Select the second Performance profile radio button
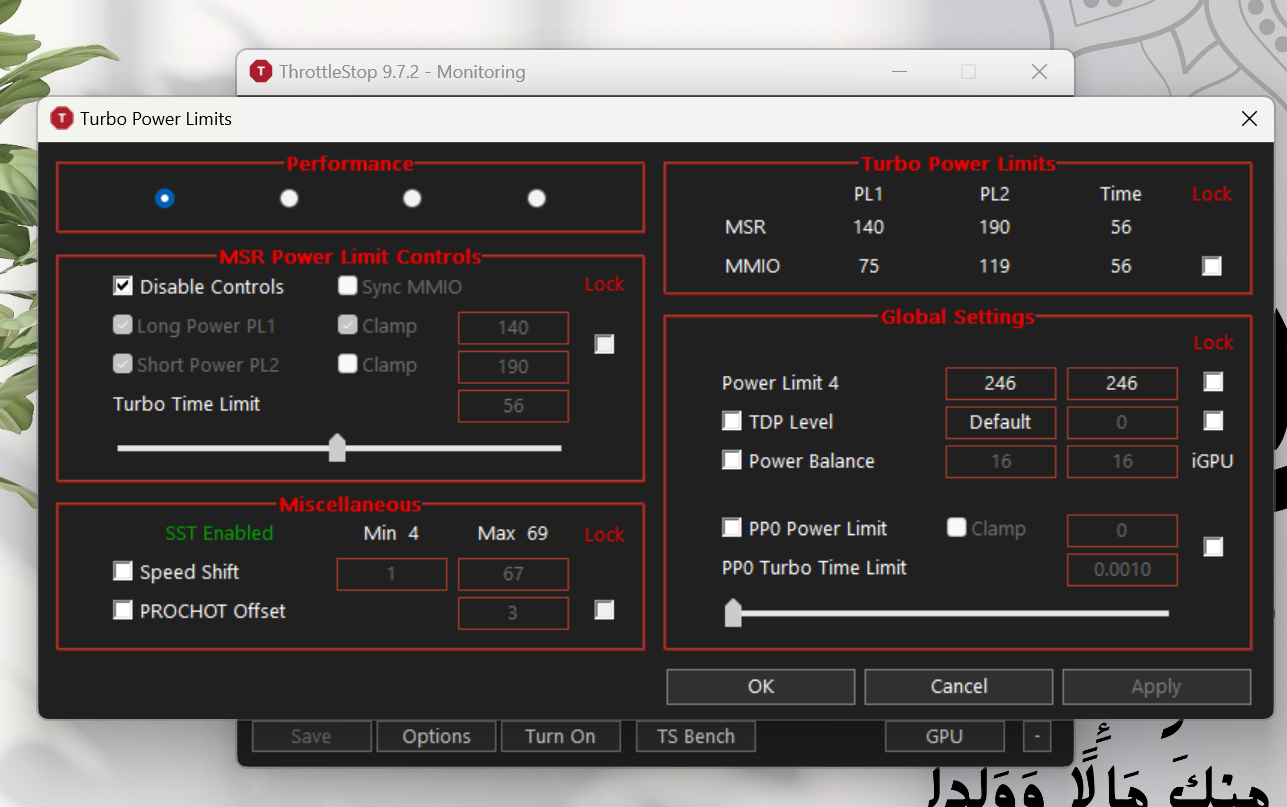The height and width of the screenshot is (807, 1287). [x=289, y=198]
